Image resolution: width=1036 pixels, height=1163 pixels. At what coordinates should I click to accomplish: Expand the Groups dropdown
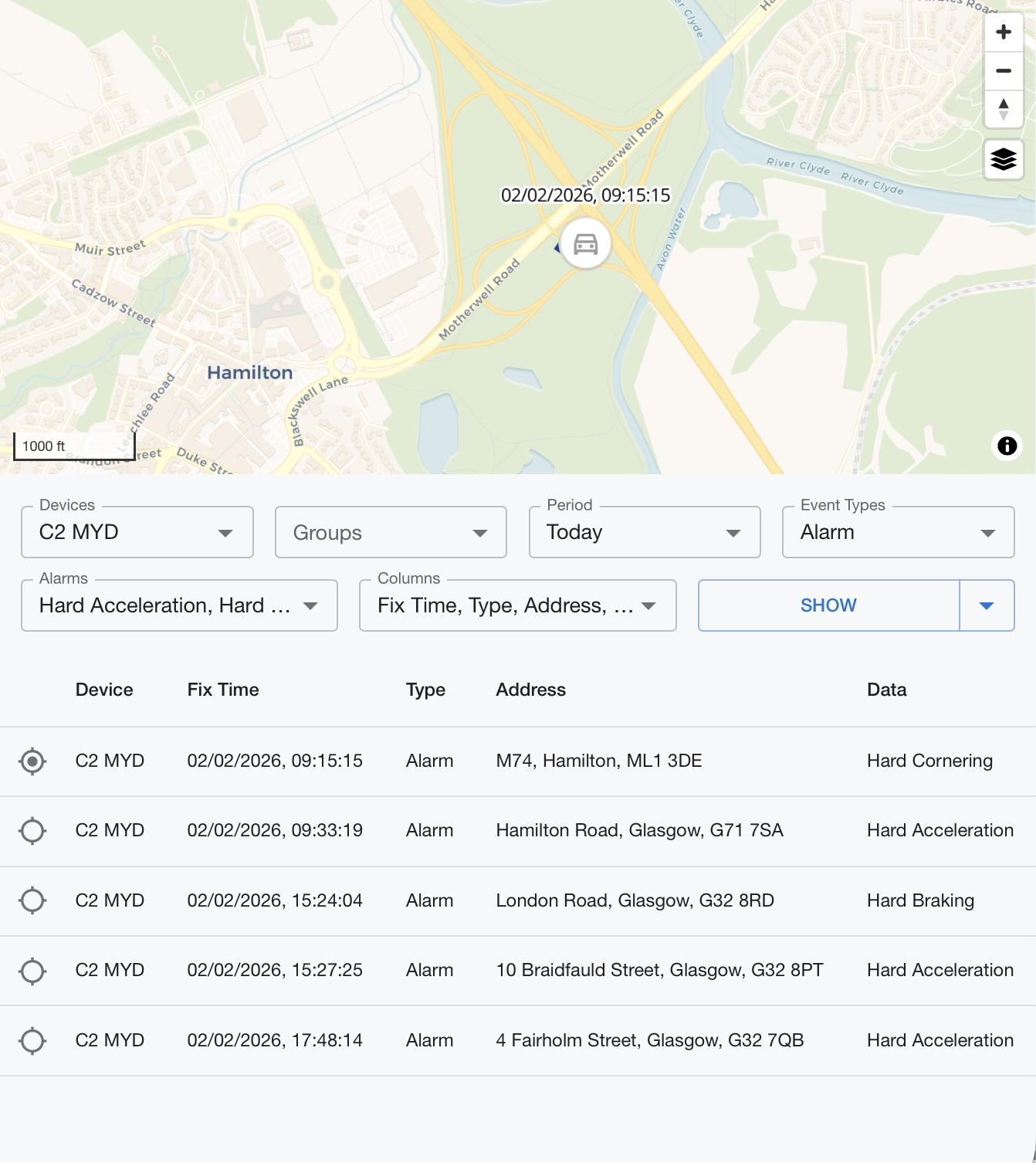(391, 532)
